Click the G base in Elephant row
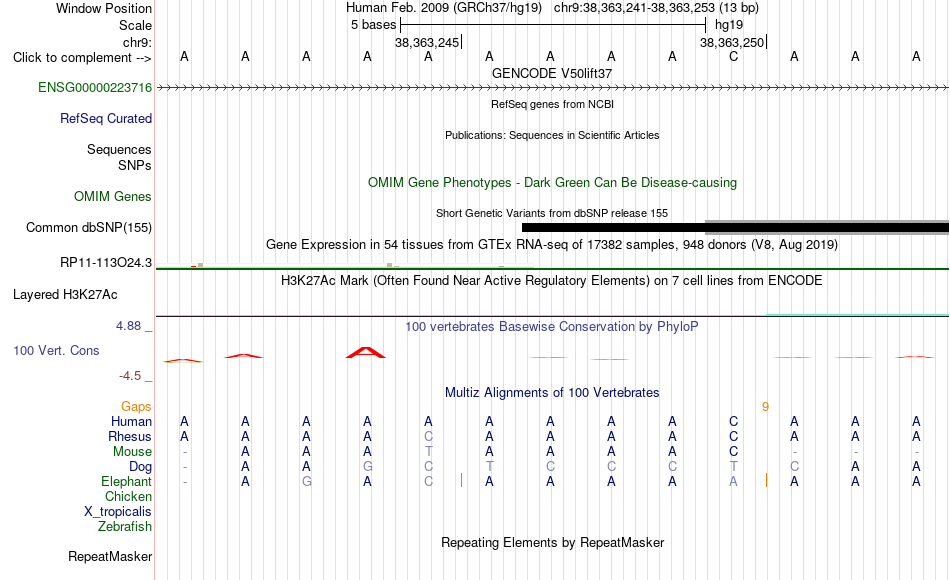This screenshot has height=580, width=950. (307, 482)
